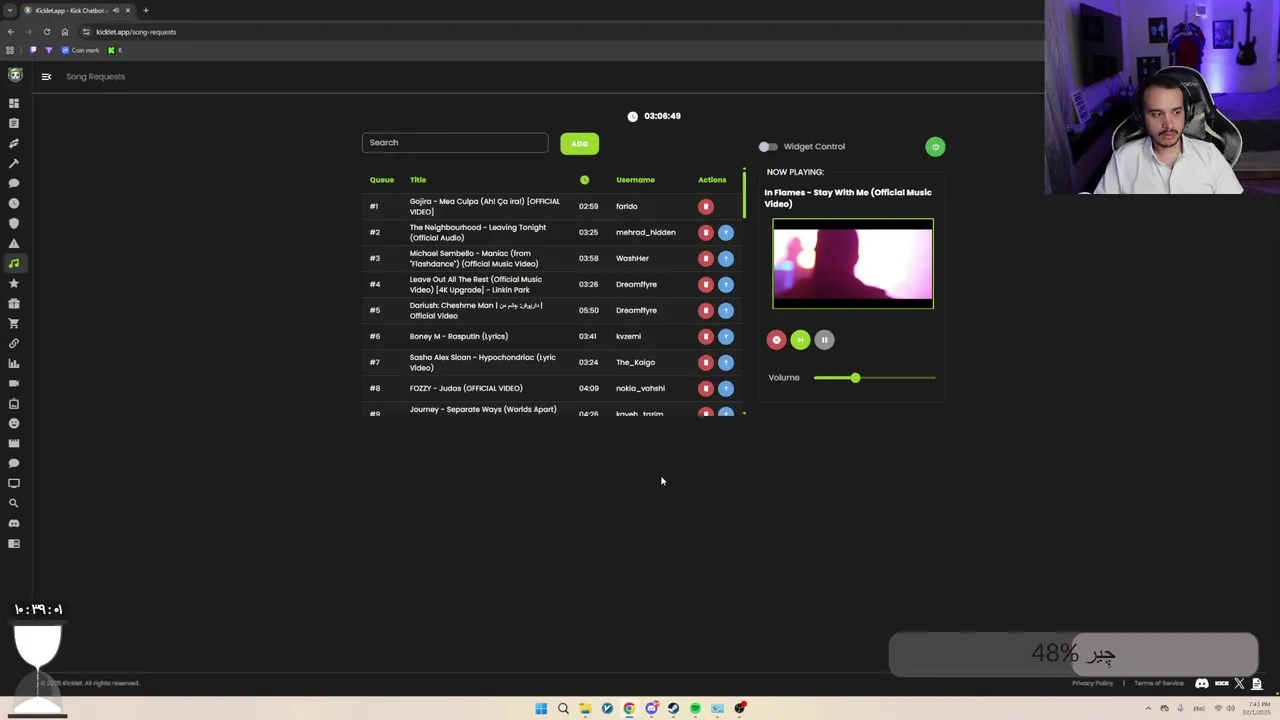Delete FOZZY Judas request
Screen dimensions: 1280x720
706,388
